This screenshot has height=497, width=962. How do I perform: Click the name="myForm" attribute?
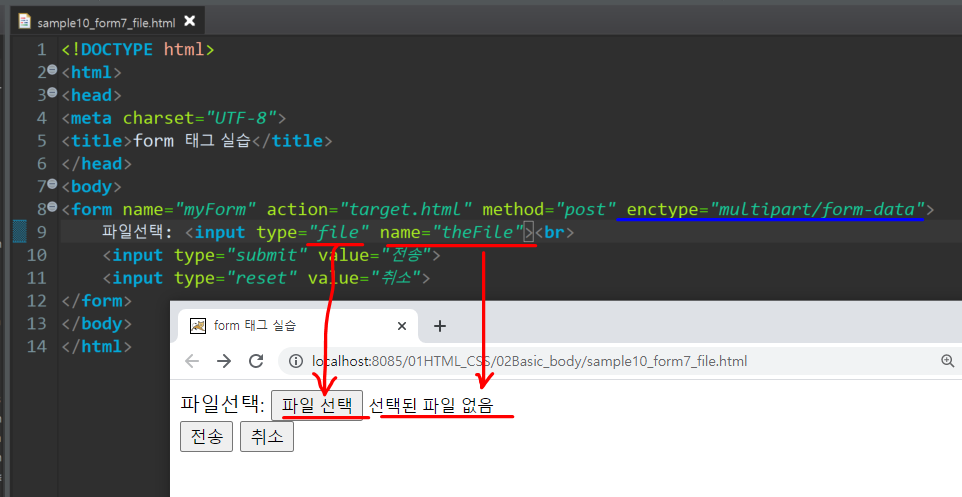point(190,209)
